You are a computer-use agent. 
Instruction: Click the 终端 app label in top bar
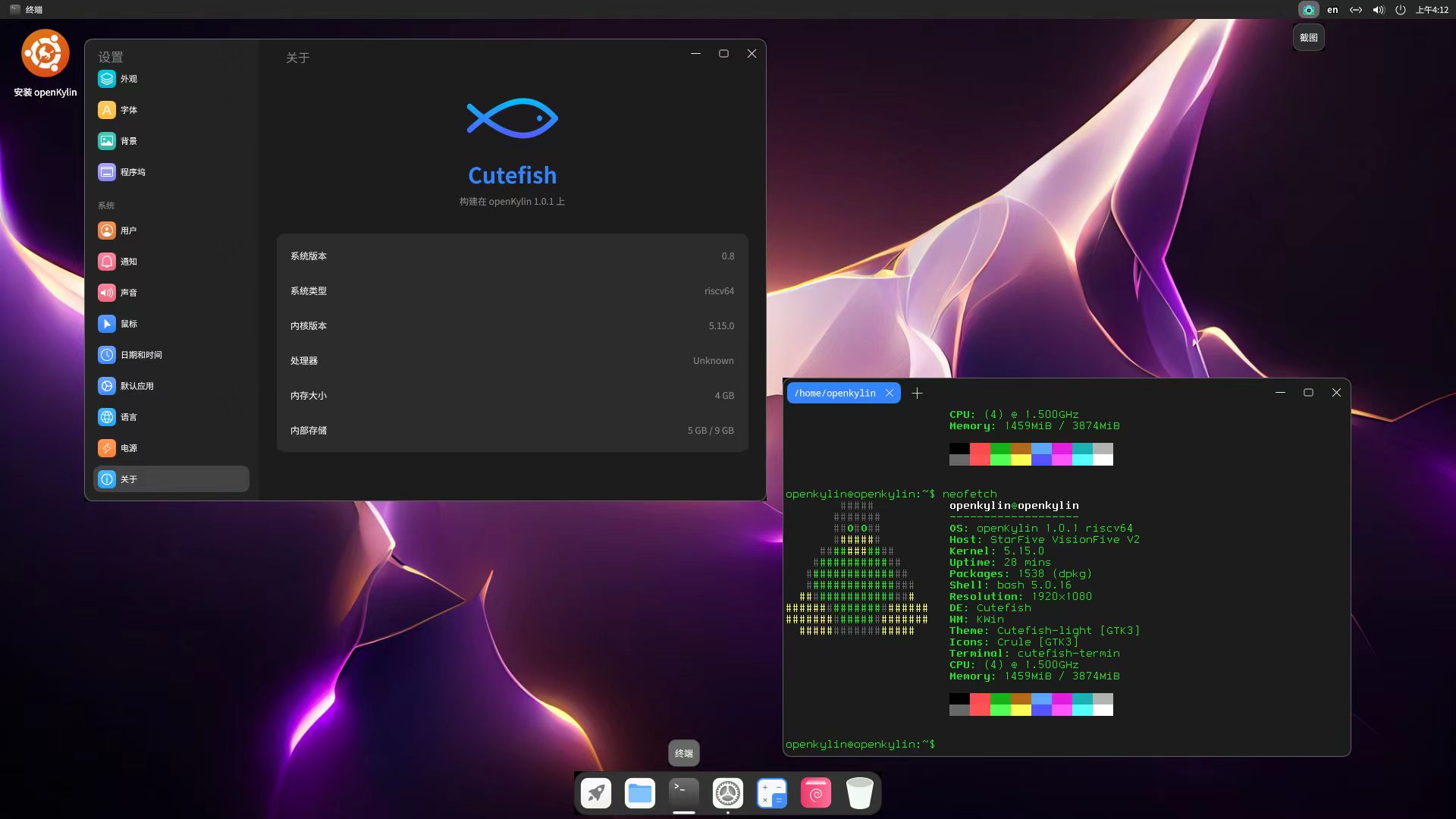click(34, 10)
